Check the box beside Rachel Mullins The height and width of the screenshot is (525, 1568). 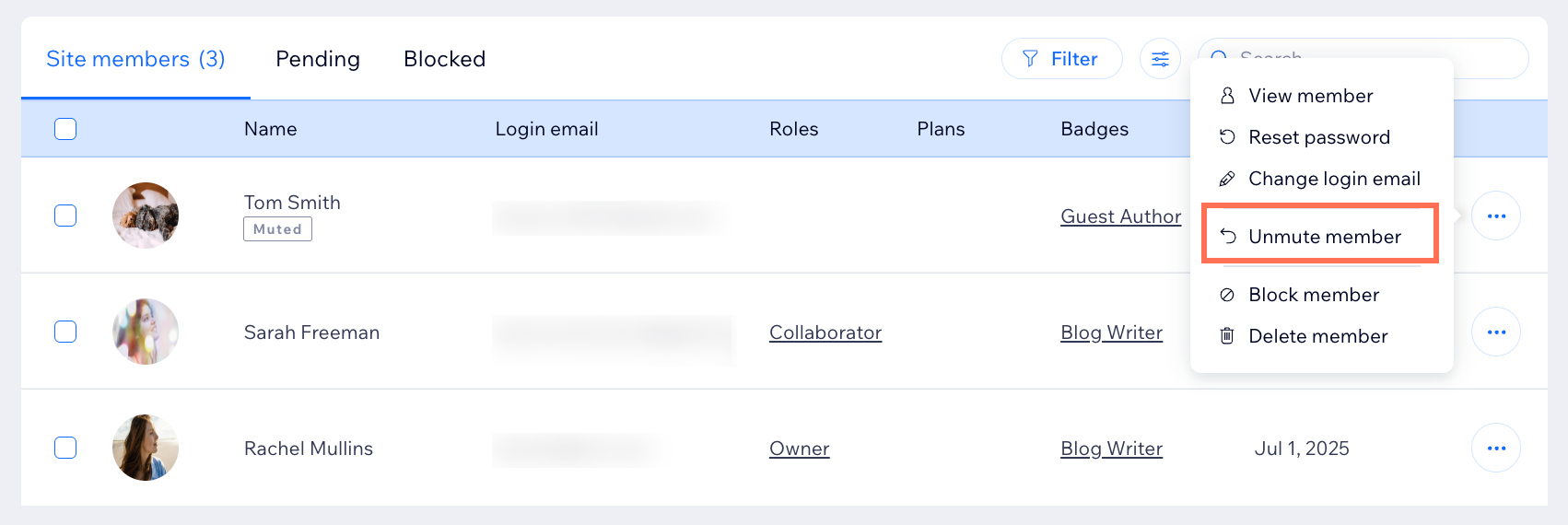click(65, 448)
